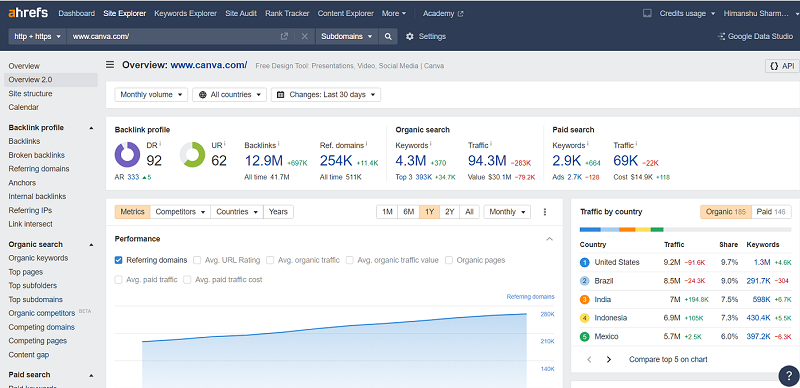Open the Monthly interval dropdown

tap(507, 212)
